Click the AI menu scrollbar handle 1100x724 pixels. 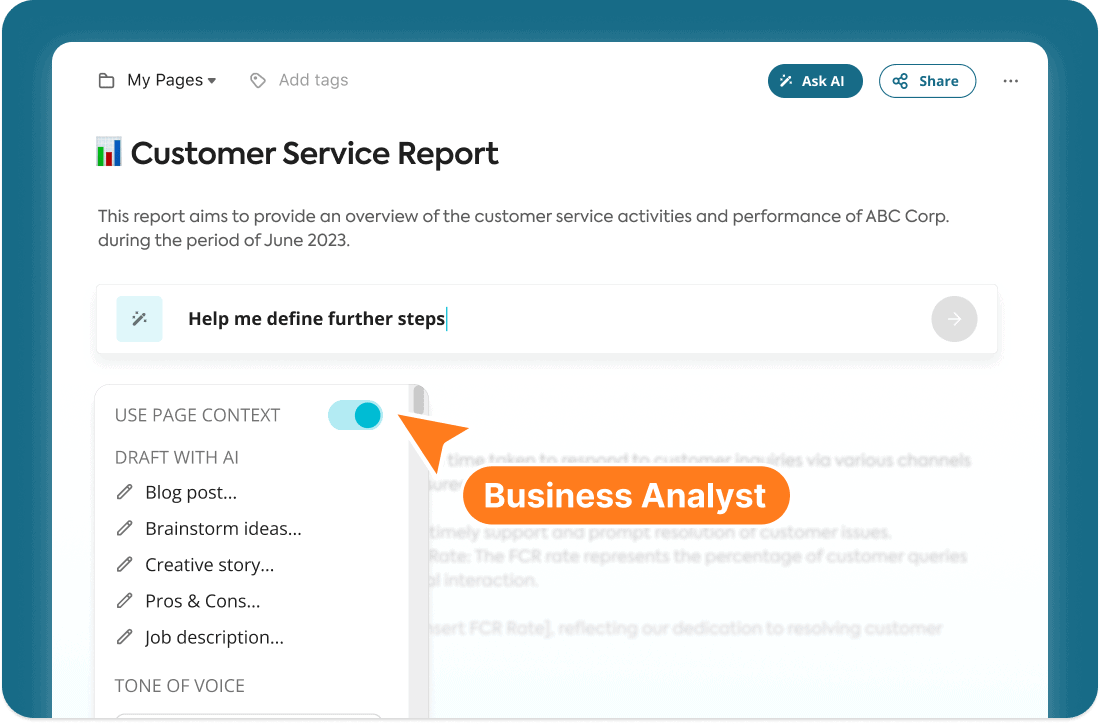[x=419, y=400]
